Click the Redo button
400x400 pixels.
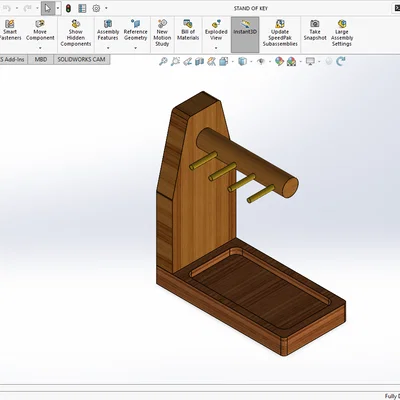point(28,8)
